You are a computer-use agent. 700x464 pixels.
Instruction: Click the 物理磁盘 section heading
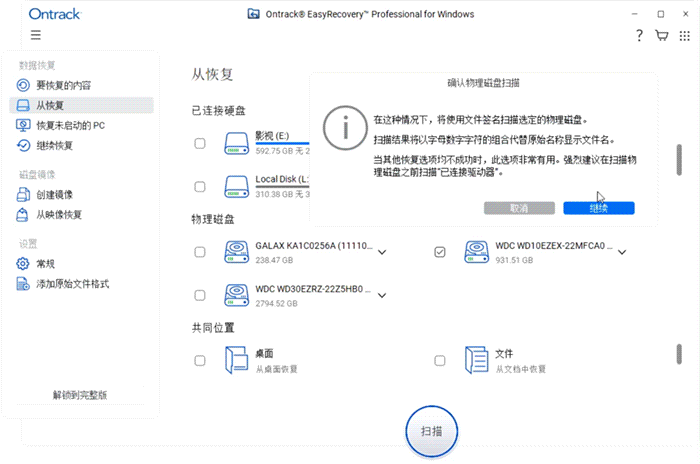click(213, 219)
